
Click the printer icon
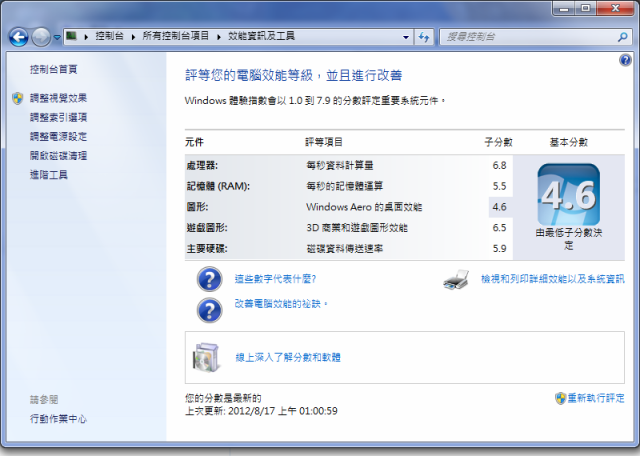pyautogui.click(x=456, y=280)
